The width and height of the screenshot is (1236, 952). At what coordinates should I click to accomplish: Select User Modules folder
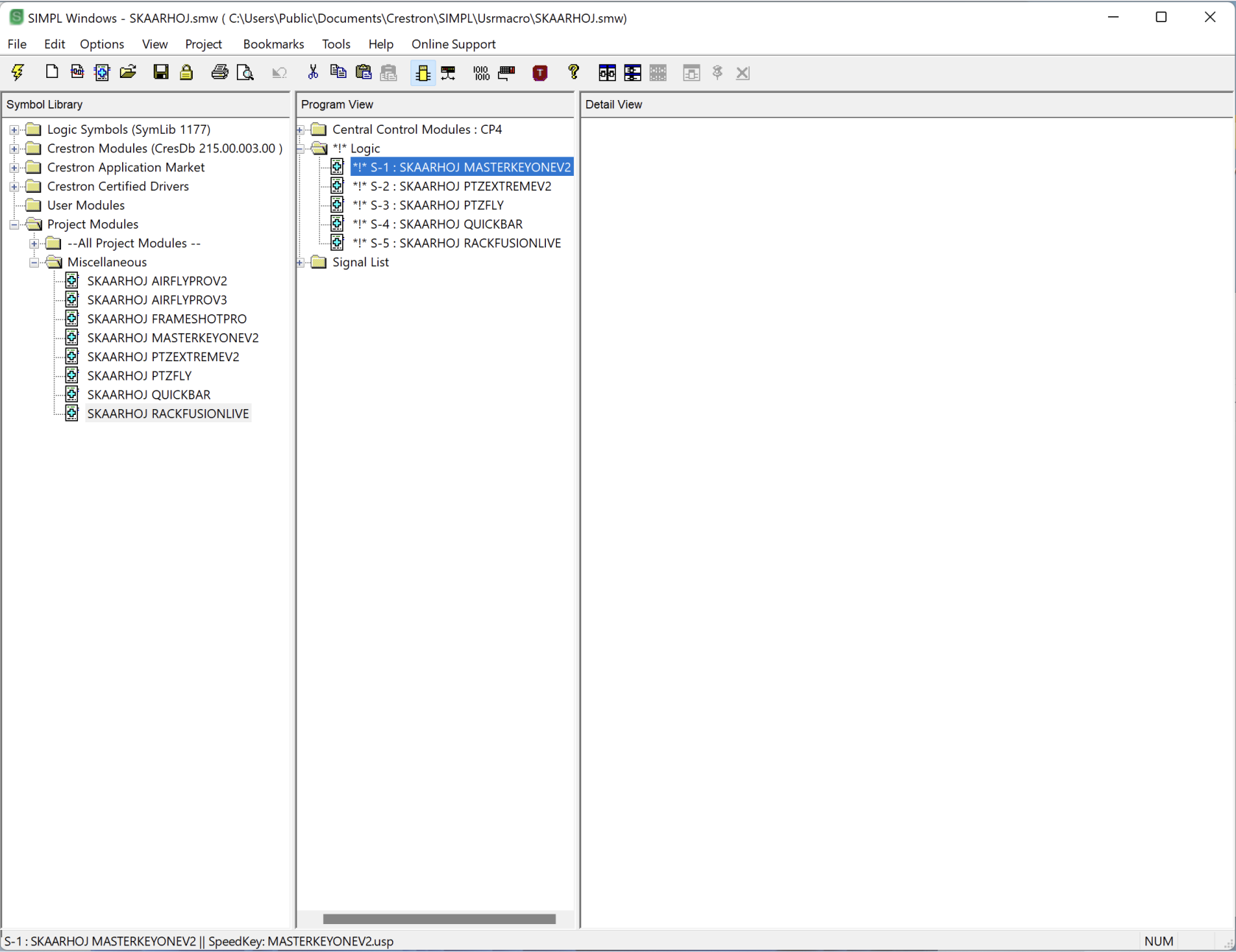(86, 205)
